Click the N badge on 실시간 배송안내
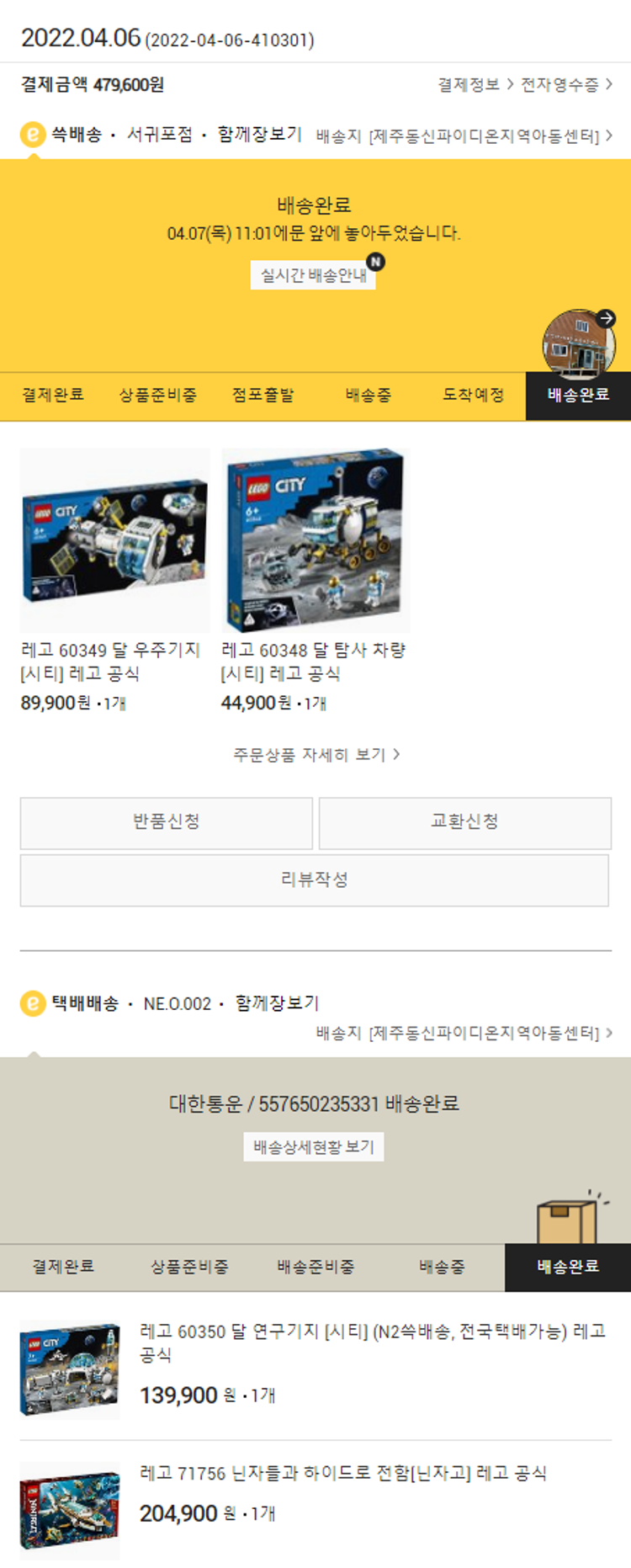This screenshot has height=1568, width=631. click(x=375, y=262)
